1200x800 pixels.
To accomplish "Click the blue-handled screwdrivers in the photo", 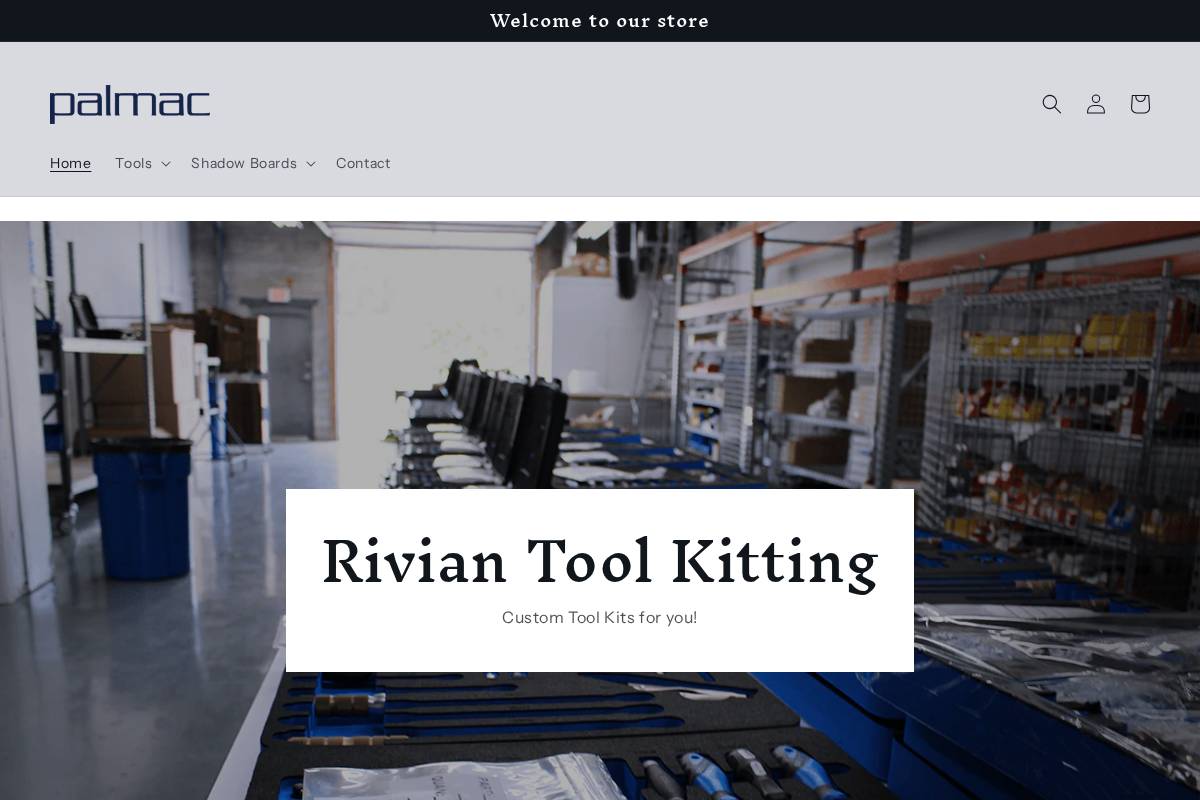I will click(740, 772).
